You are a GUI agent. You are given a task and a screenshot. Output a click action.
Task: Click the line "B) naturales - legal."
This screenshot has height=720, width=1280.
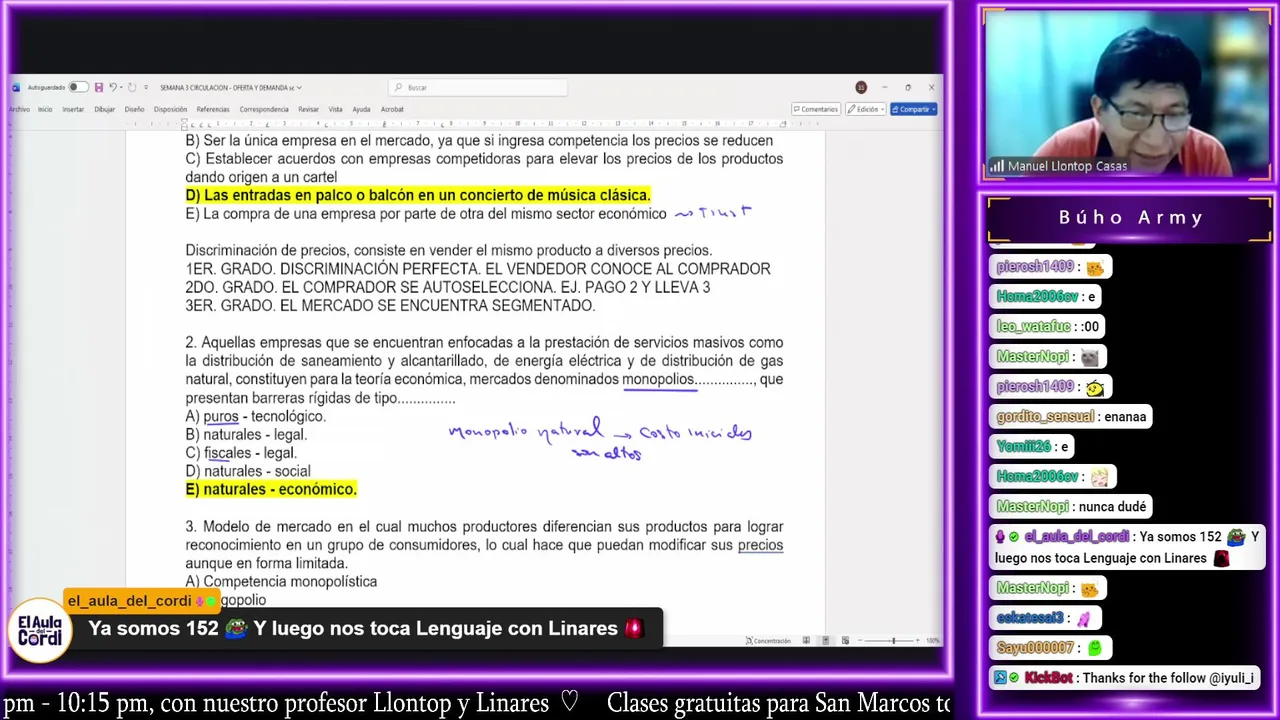246,434
